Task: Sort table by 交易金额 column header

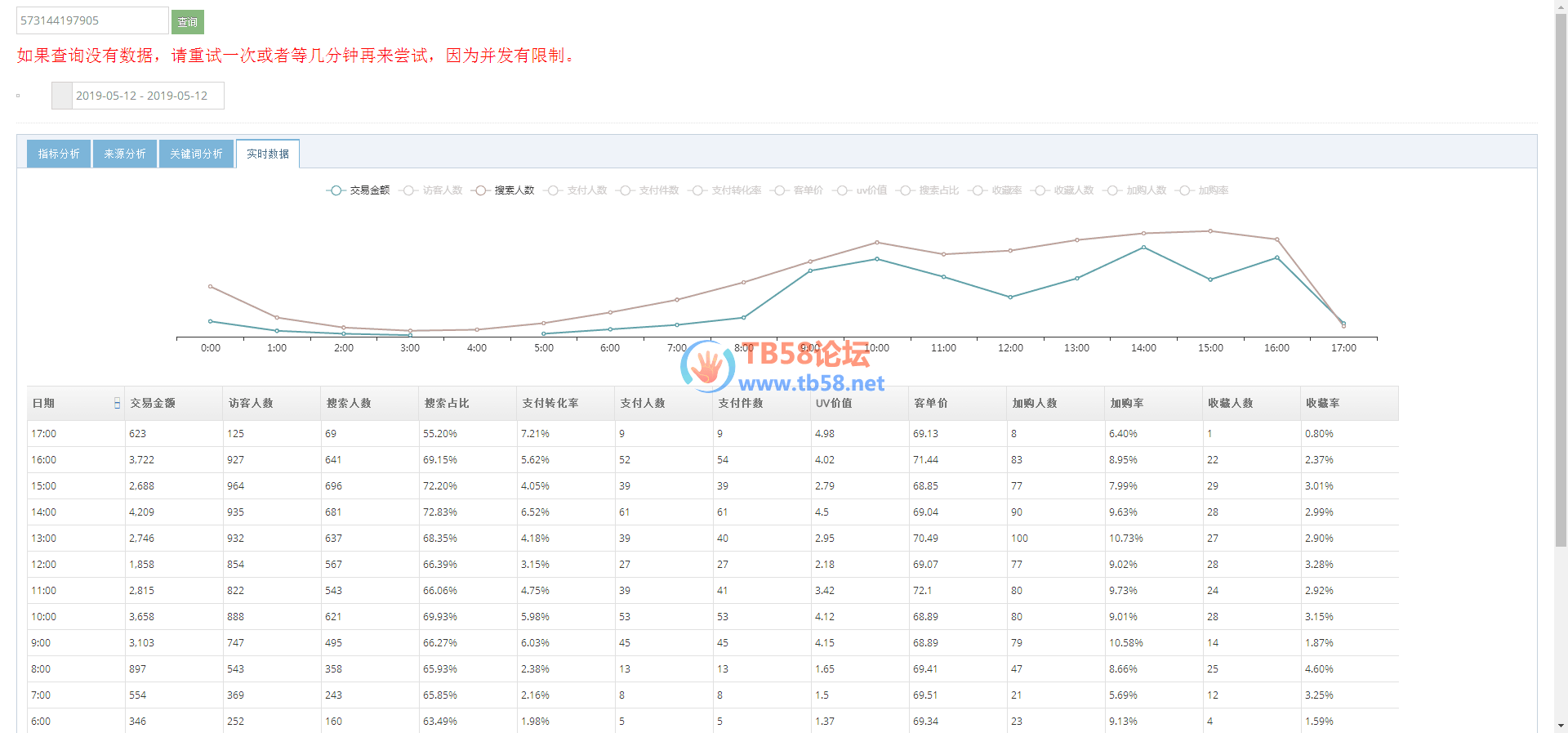Action: (153, 404)
